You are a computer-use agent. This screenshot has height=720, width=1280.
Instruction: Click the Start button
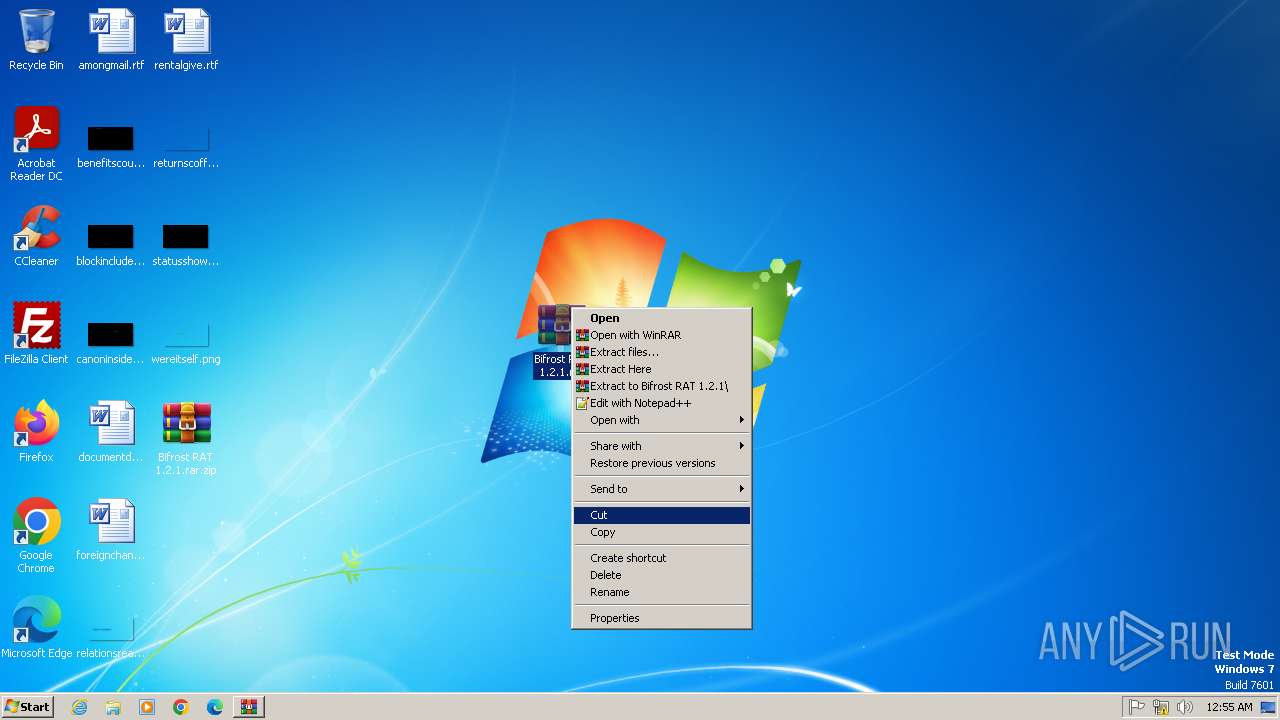(28, 707)
